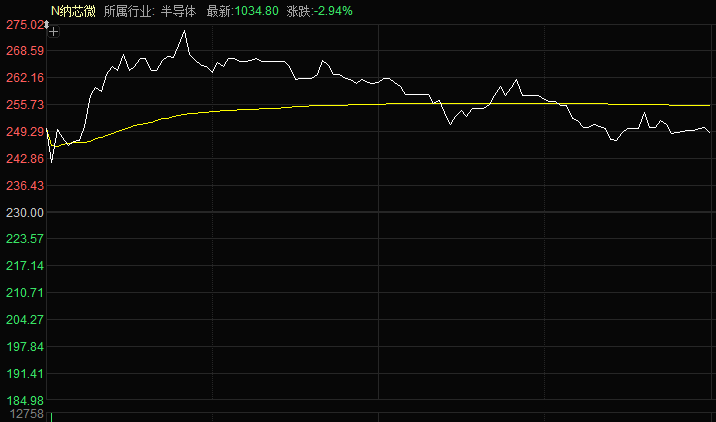
Task: Click the latest price value 1034.80
Action: click(256, 10)
